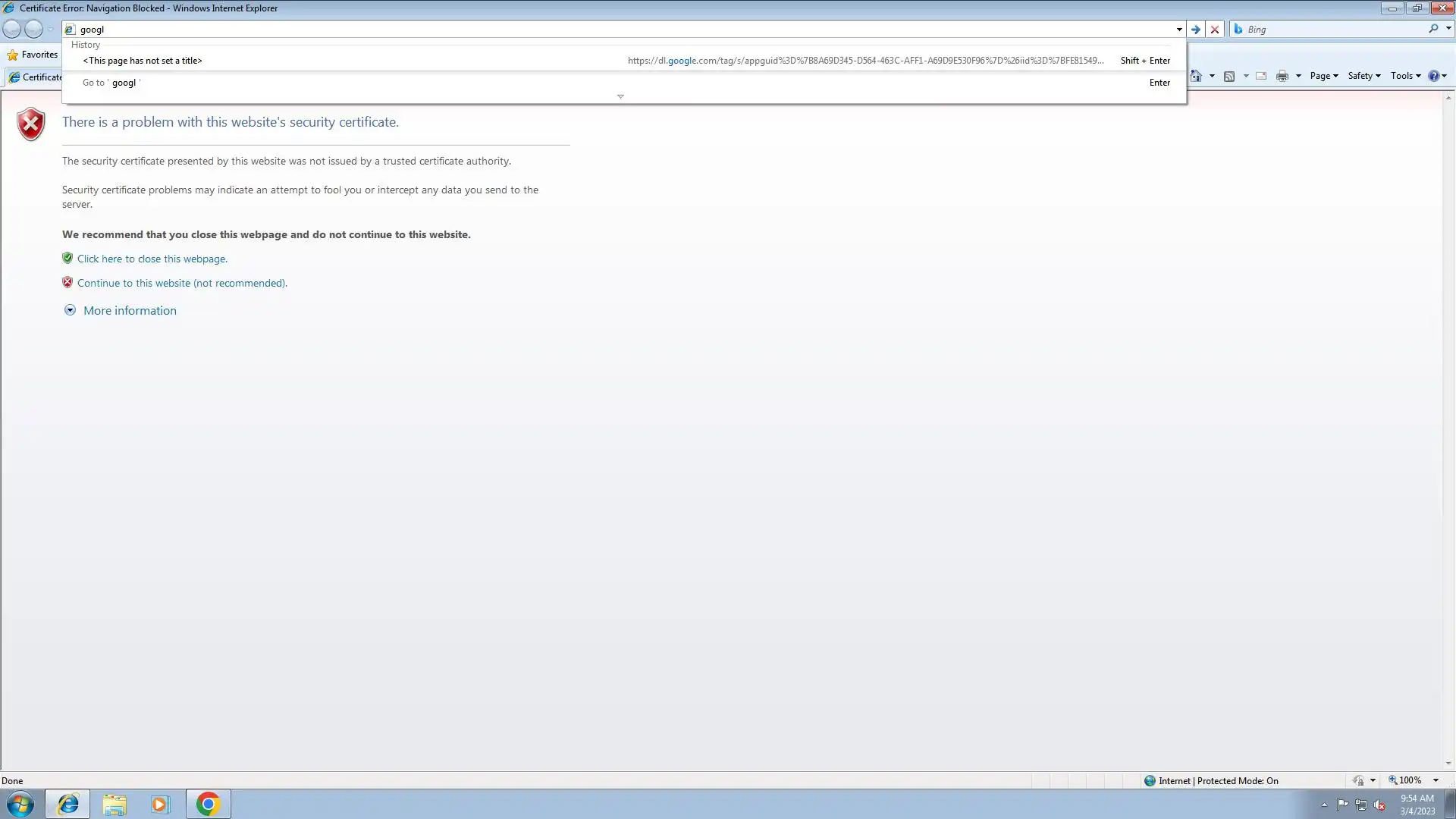Open the Tools menu
Viewport: 1456px width, 819px height.
point(1405,76)
